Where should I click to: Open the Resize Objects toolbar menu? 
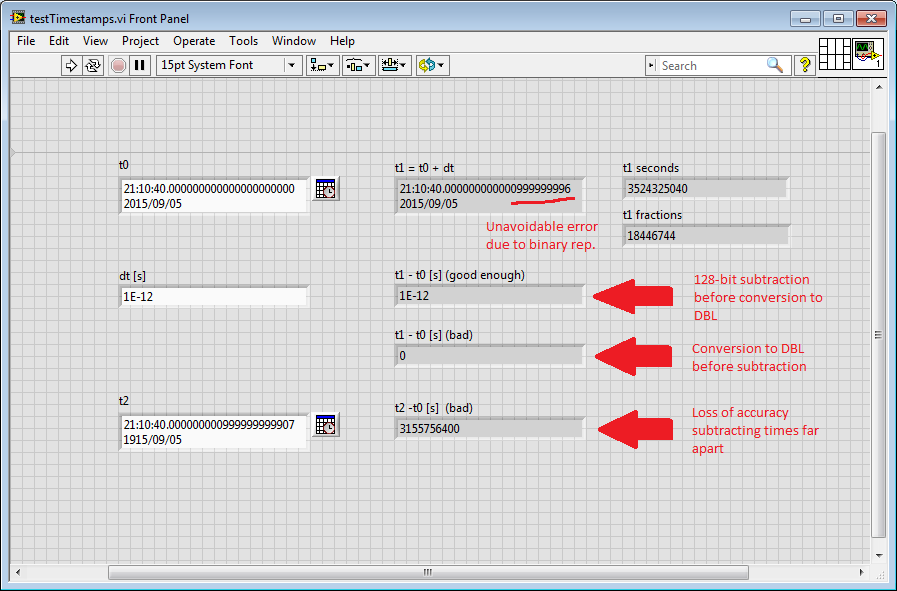point(394,65)
